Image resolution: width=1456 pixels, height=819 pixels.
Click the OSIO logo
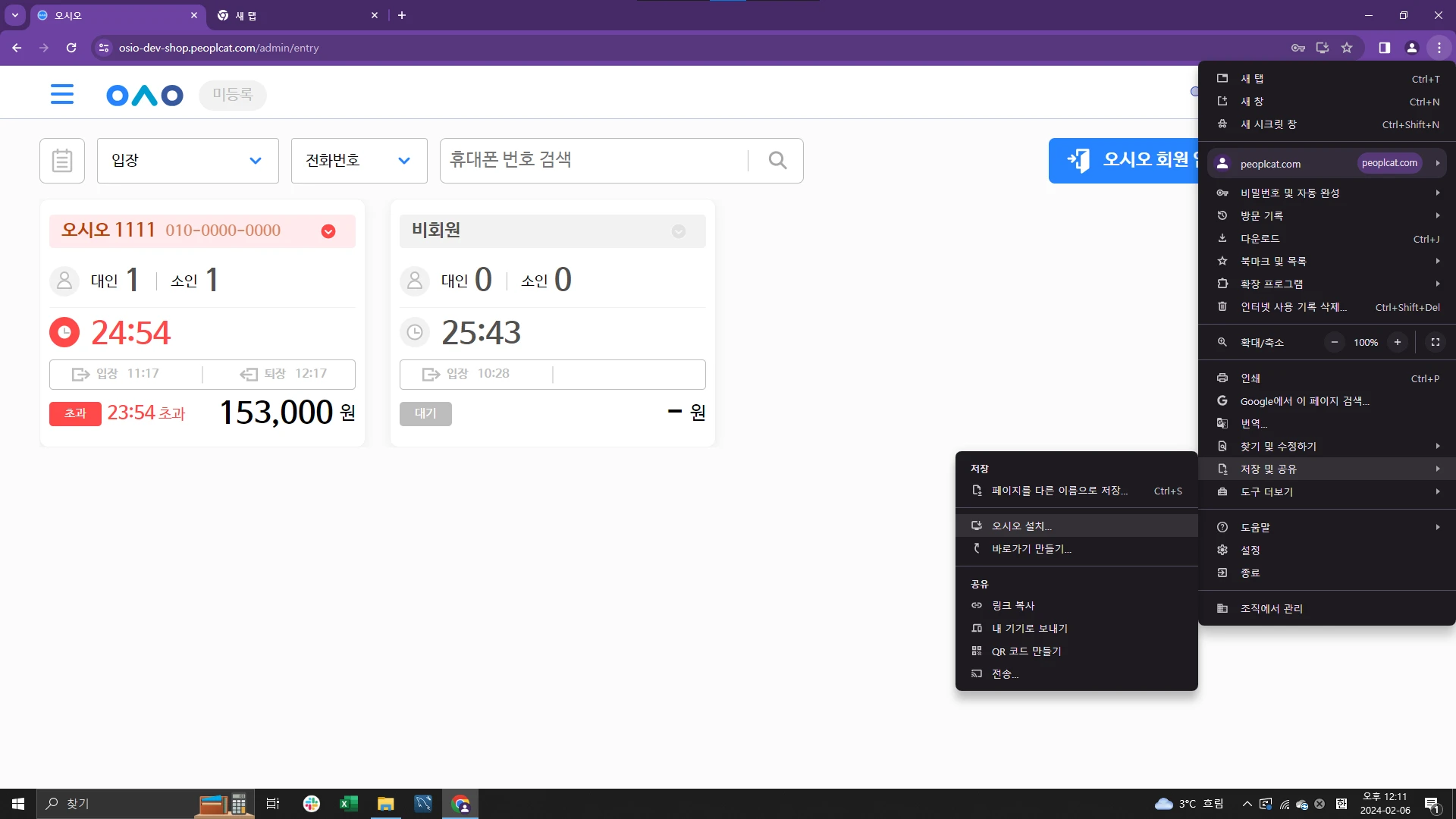click(145, 95)
